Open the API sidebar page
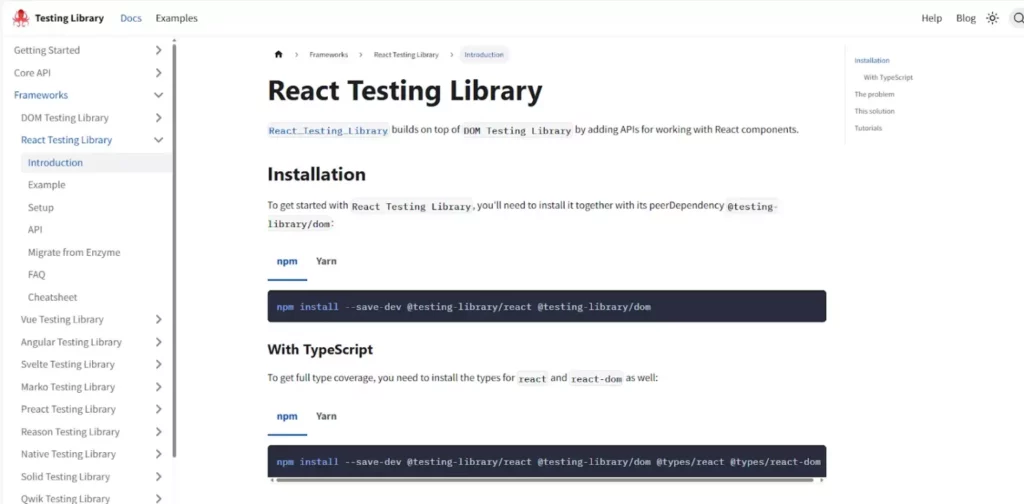The width and height of the screenshot is (1024, 504). (x=35, y=230)
